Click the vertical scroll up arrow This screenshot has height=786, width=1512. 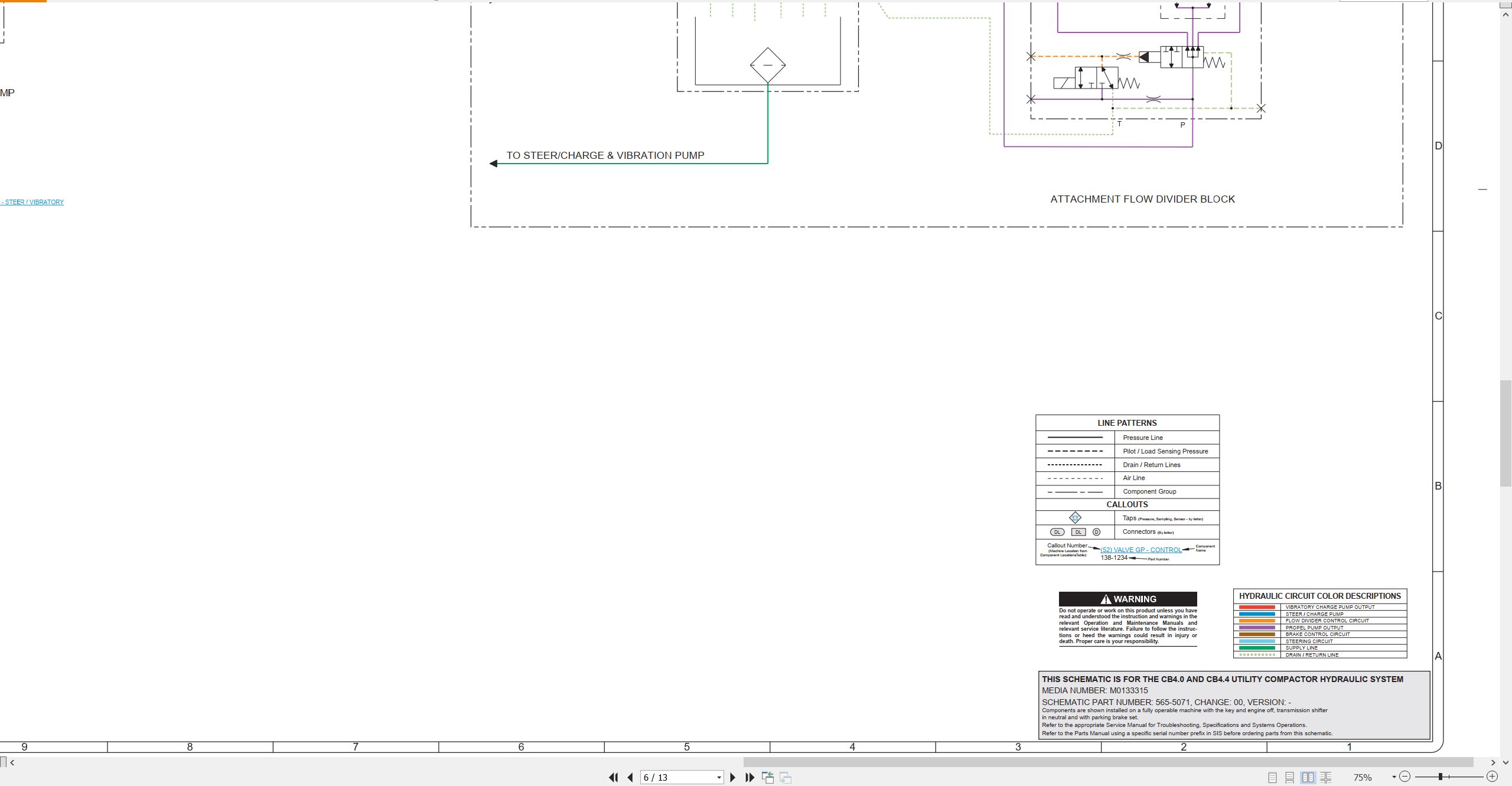(x=1506, y=14)
